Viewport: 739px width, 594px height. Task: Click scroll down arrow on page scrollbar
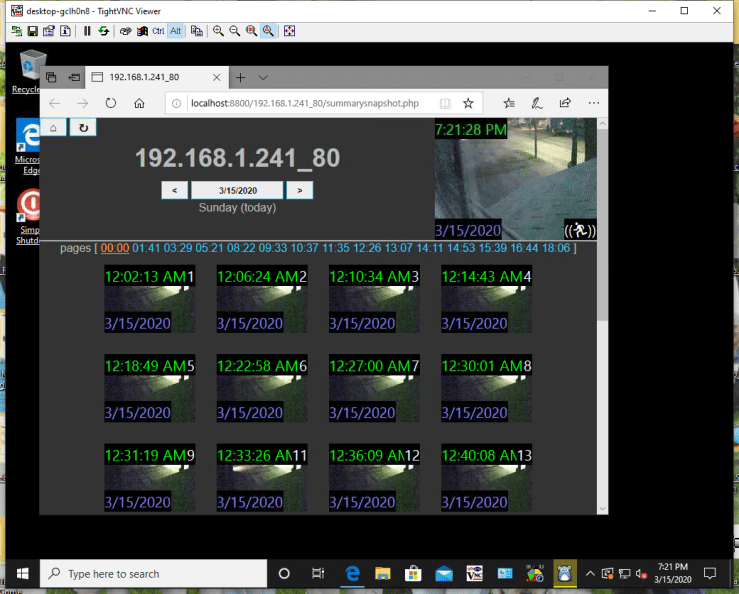tap(602, 509)
